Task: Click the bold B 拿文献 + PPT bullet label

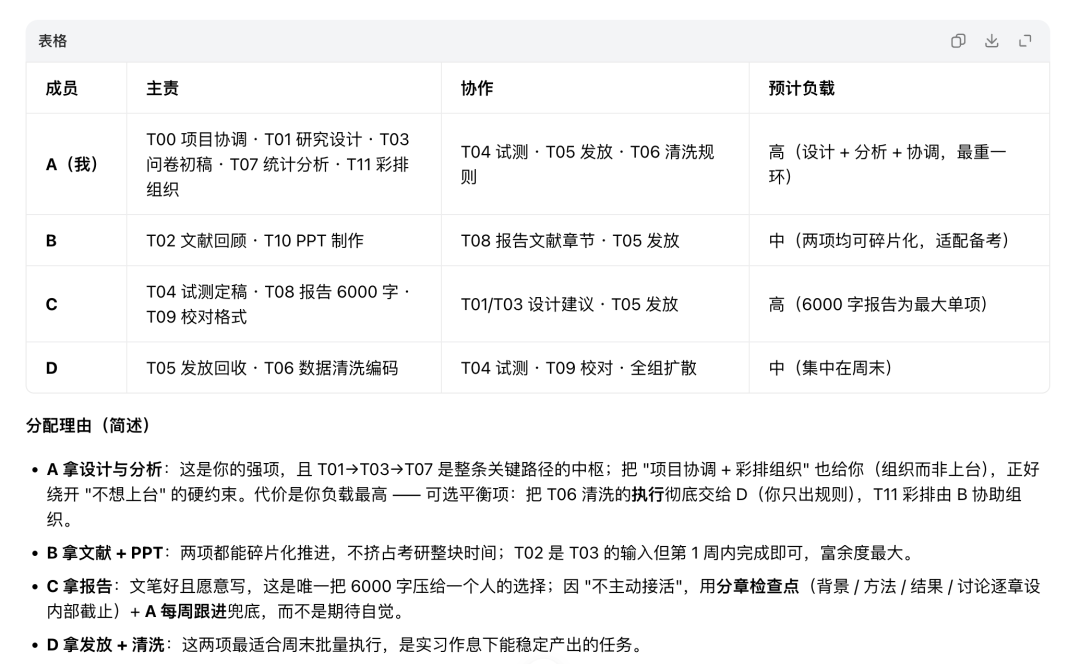Action: (105, 553)
